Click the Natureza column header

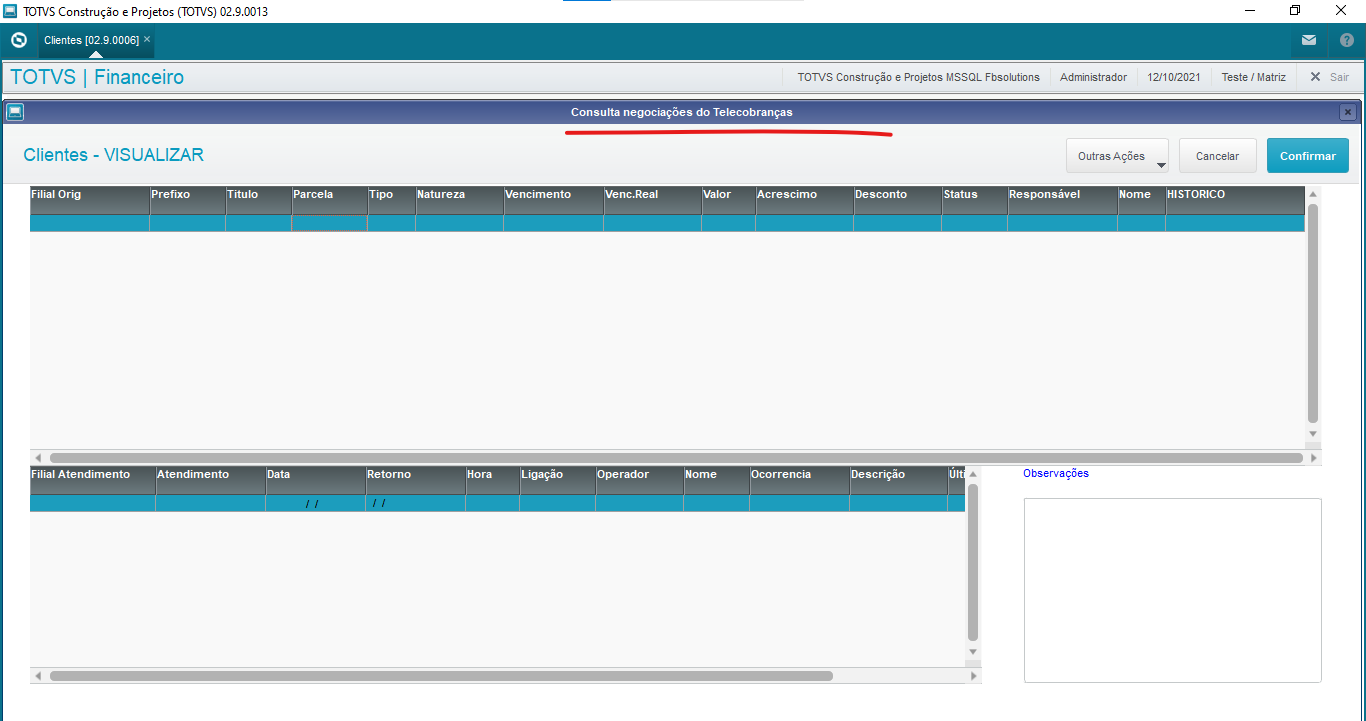459,200
